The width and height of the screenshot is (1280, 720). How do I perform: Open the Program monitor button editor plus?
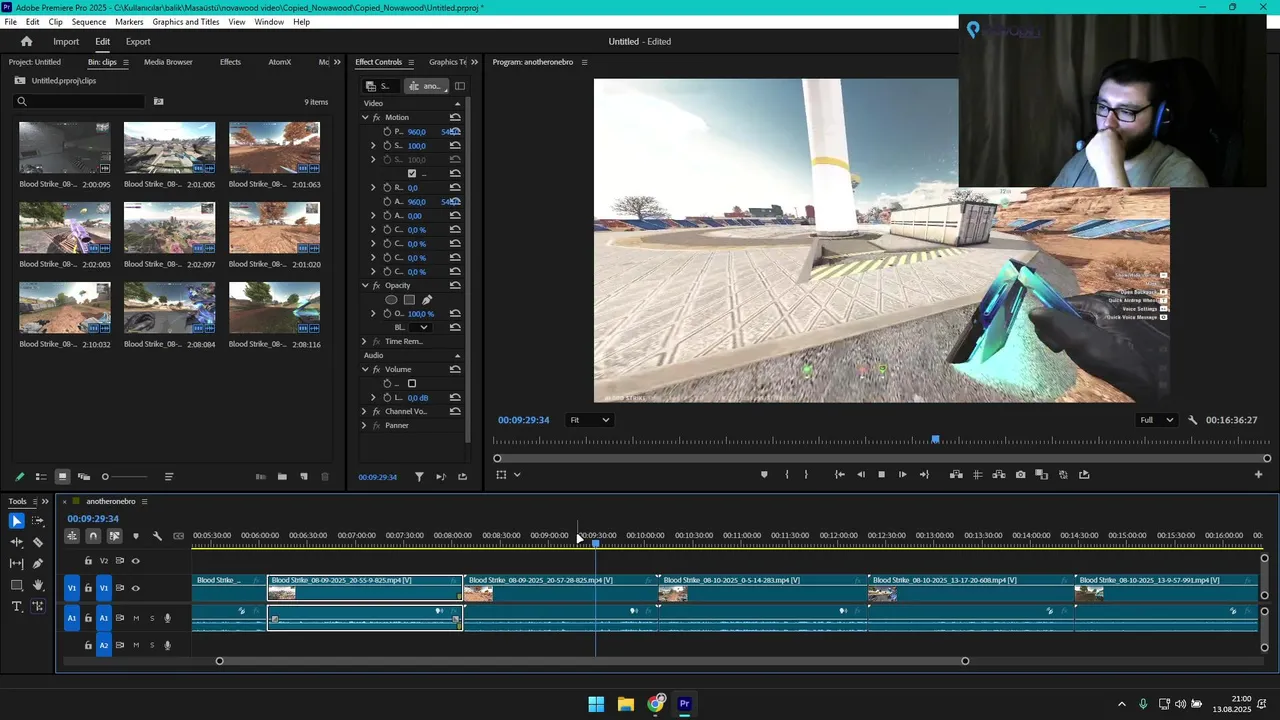[x=1258, y=475]
